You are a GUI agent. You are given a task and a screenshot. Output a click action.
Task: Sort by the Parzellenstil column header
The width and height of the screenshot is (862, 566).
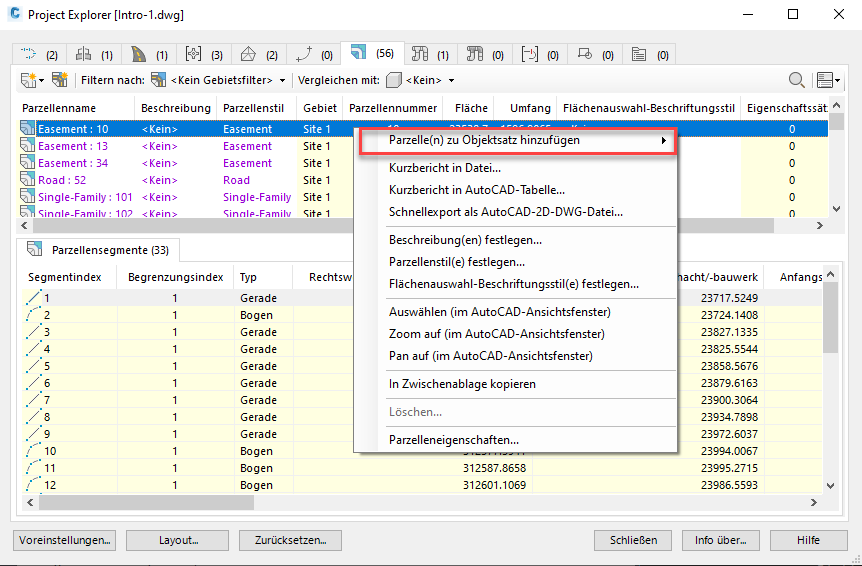256,108
